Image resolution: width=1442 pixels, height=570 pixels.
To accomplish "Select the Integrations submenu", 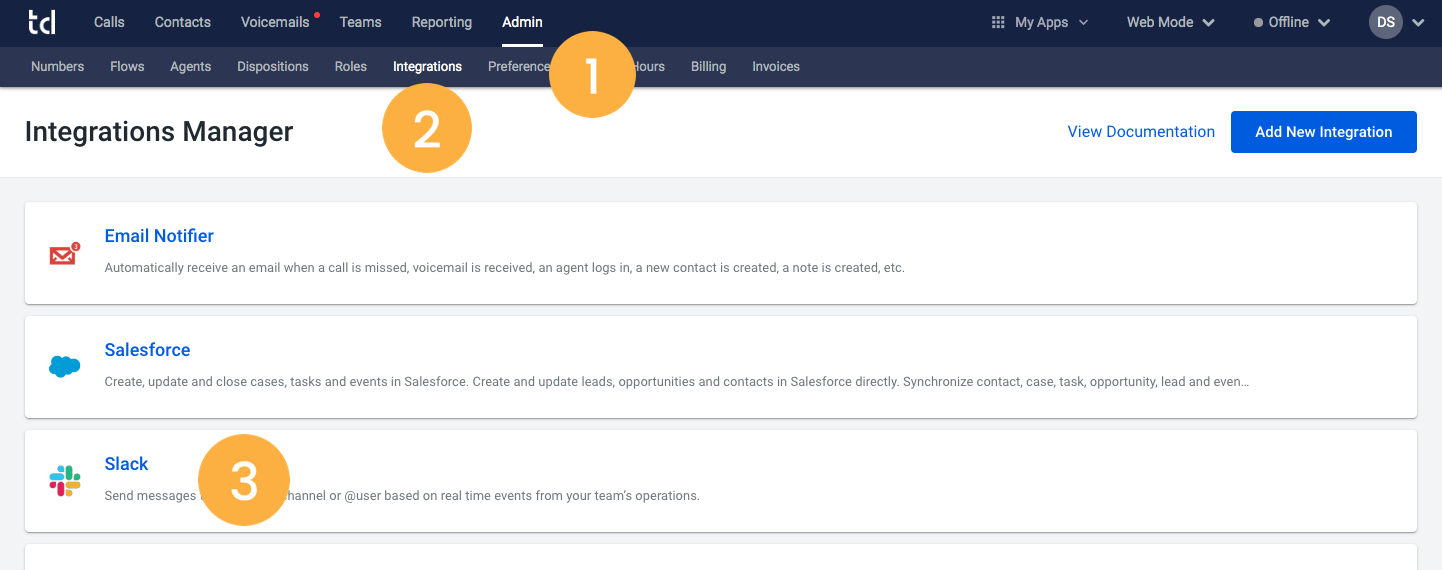I will tap(428, 66).
